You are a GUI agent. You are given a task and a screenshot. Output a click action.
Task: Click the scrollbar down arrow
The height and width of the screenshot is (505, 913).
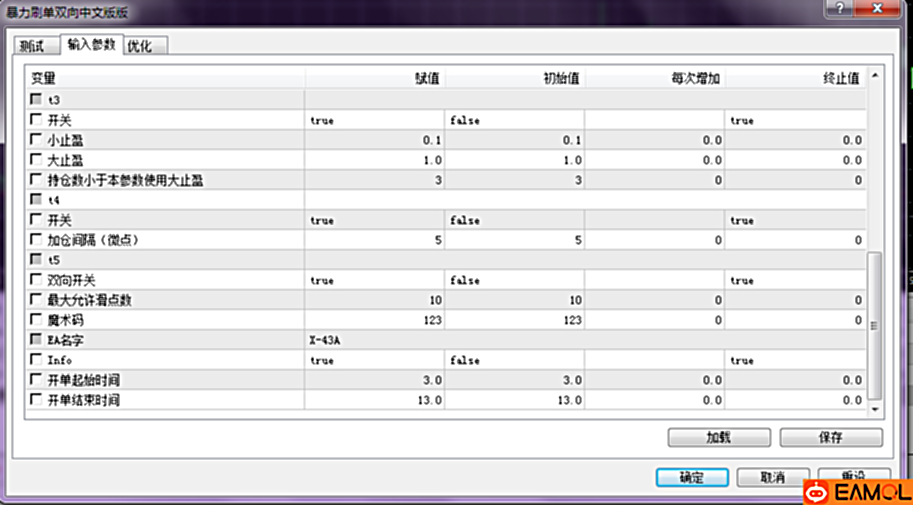coord(875,409)
